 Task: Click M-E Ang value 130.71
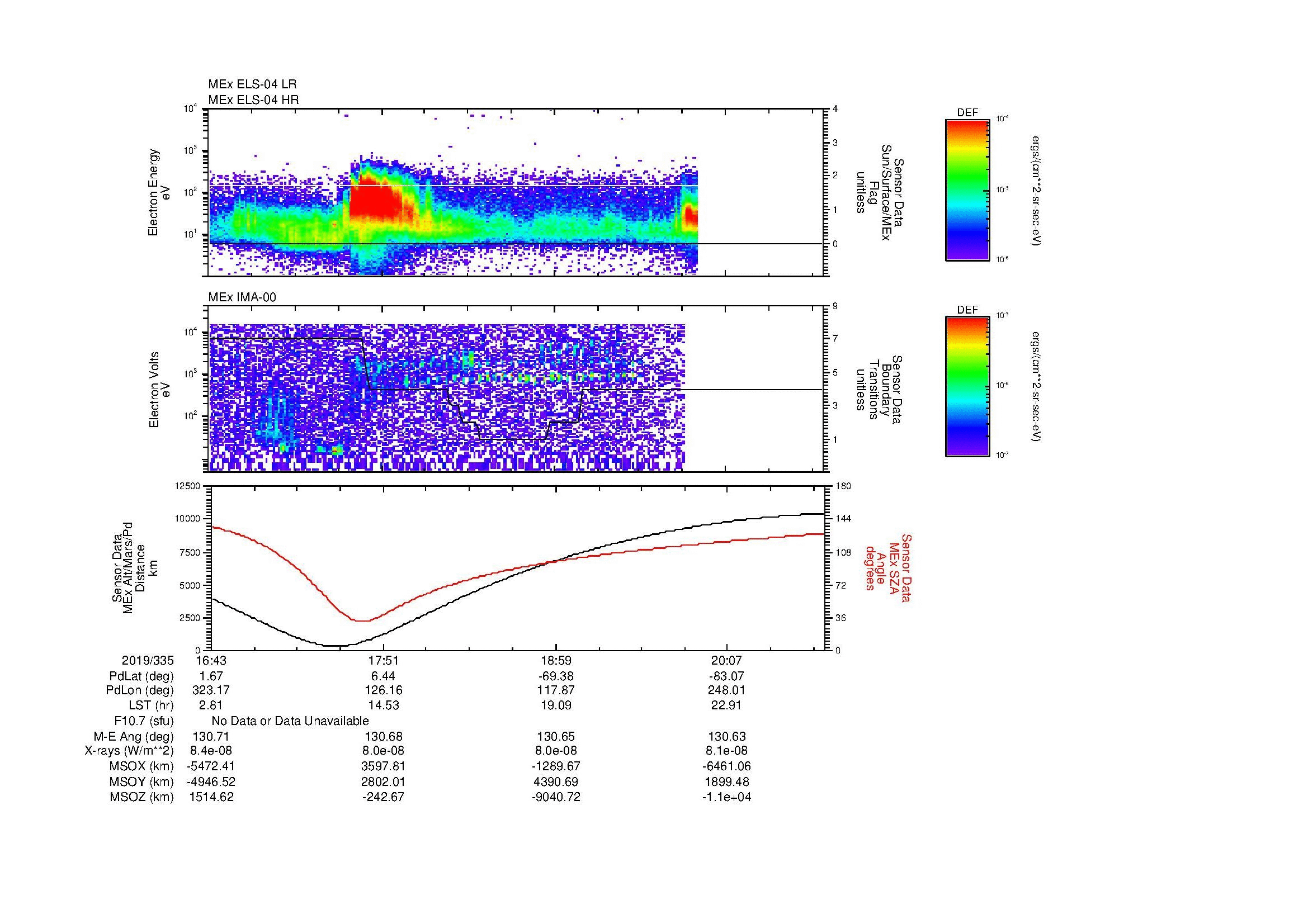click(x=211, y=736)
